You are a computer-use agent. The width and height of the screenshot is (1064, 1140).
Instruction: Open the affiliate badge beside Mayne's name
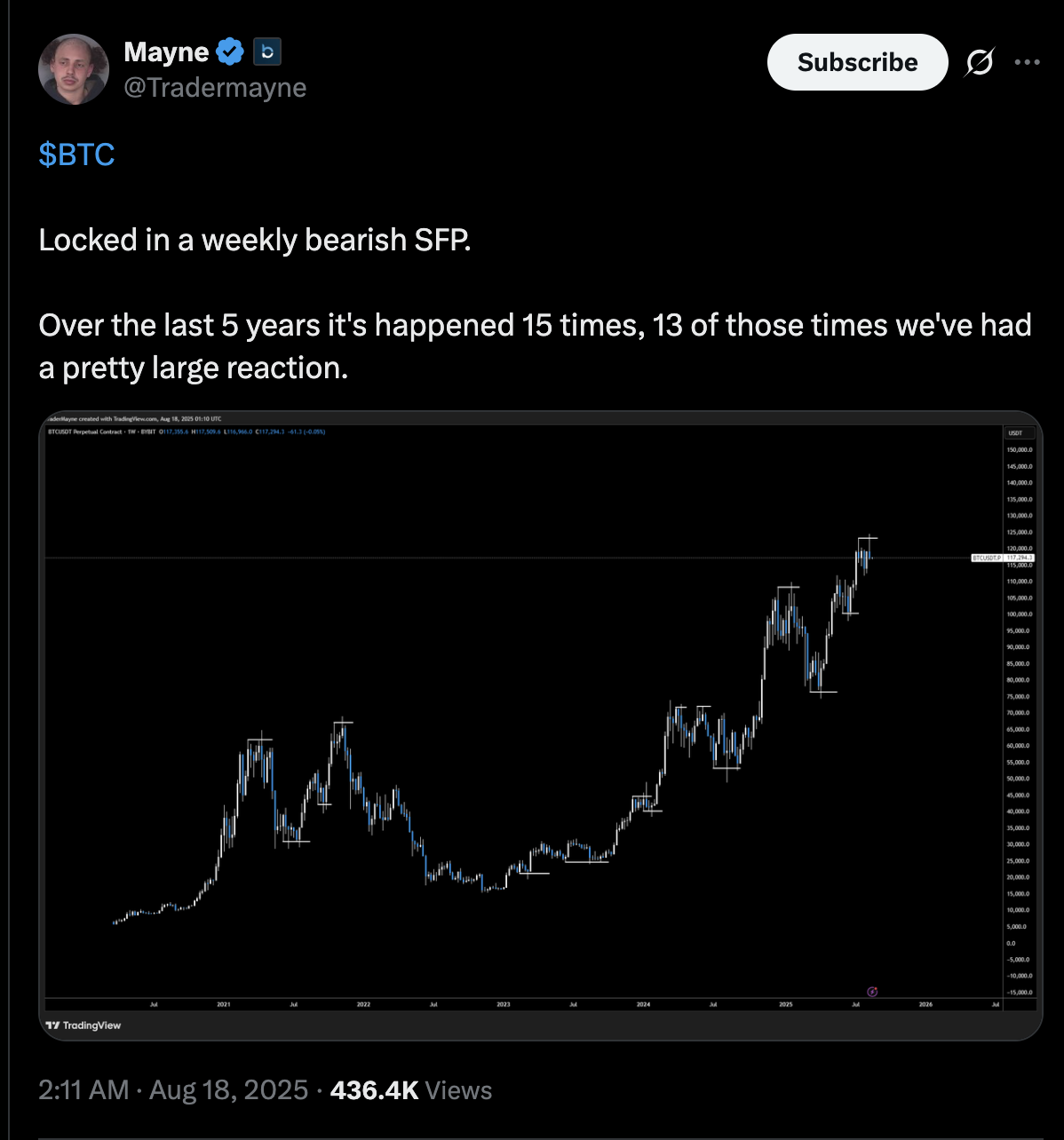tap(267, 52)
